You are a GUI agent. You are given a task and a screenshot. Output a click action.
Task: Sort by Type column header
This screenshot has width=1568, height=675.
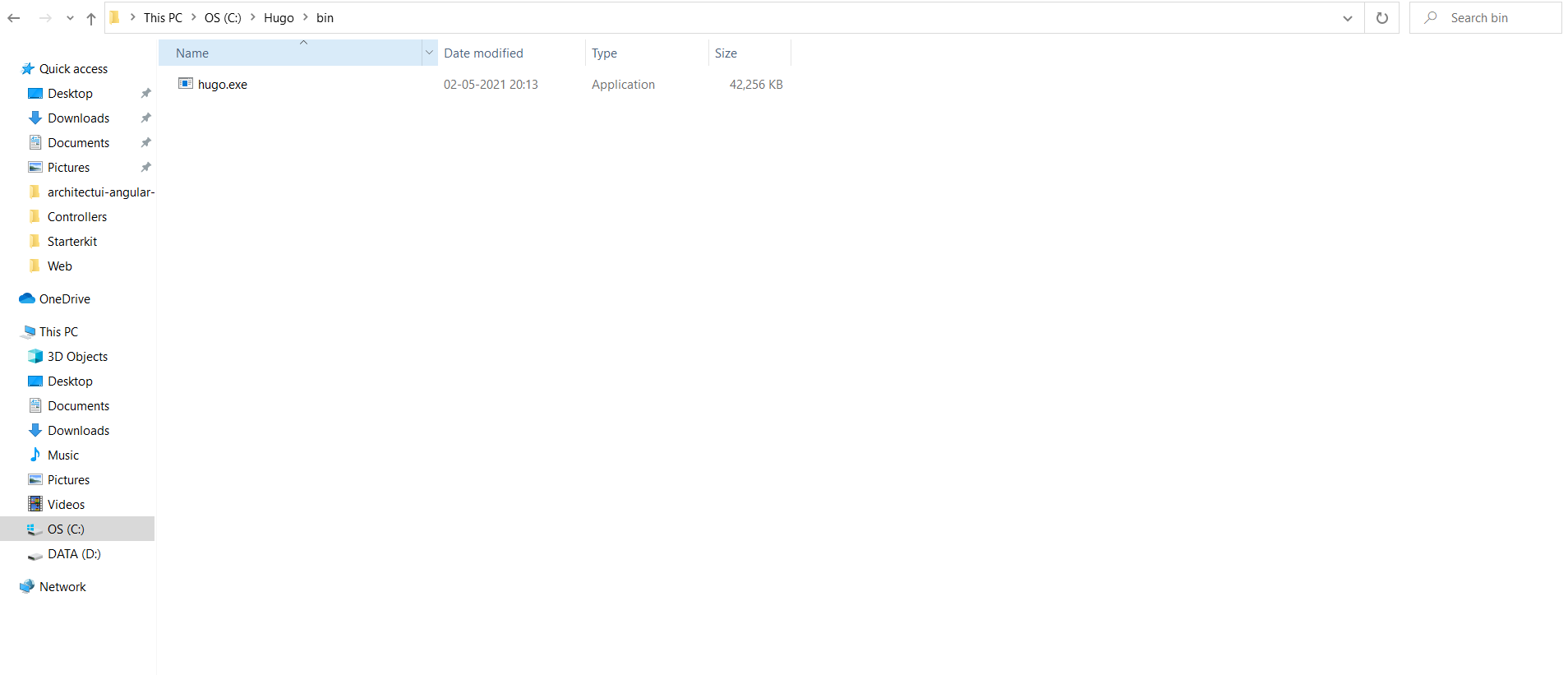coord(647,53)
